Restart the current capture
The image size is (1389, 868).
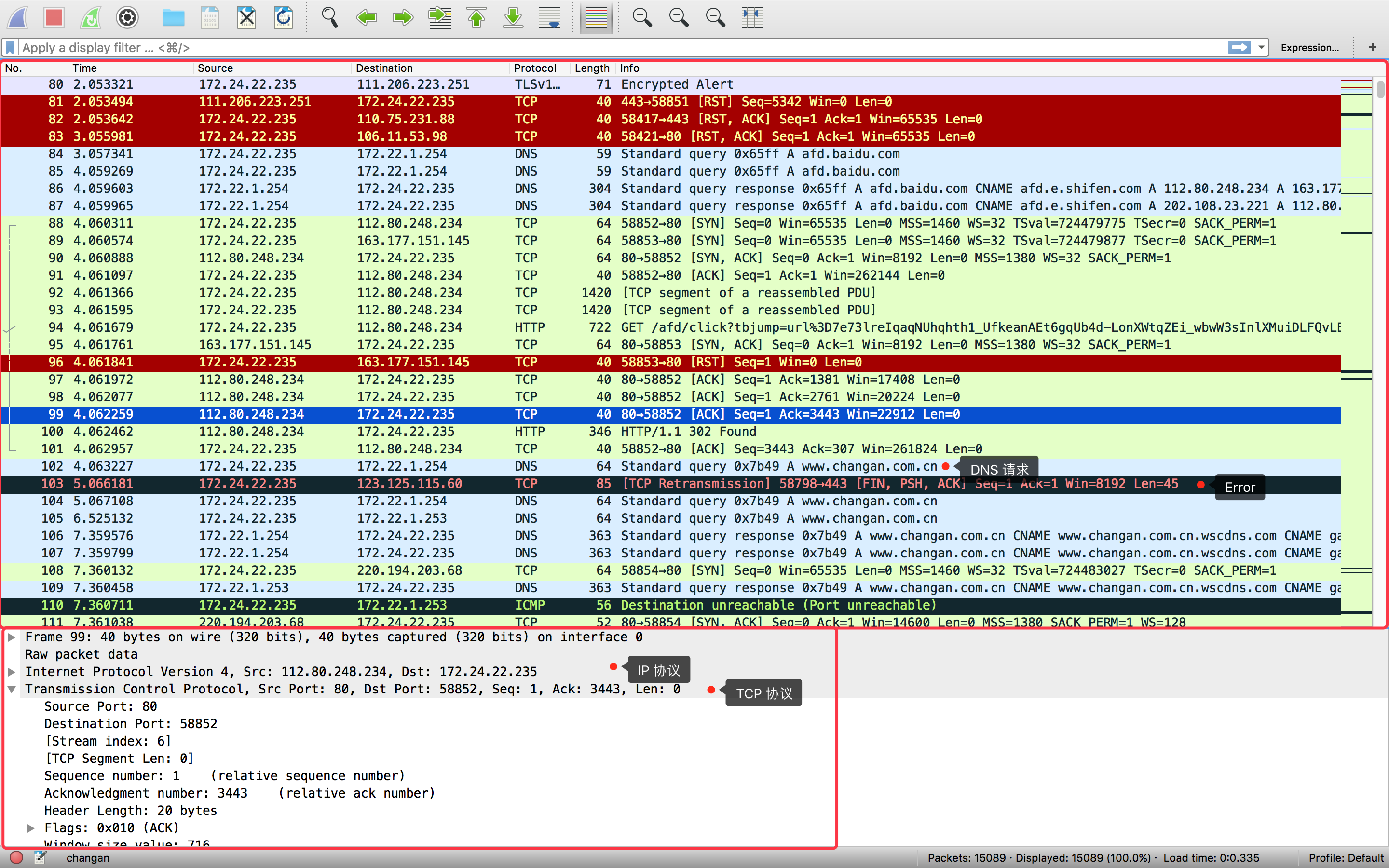coord(91,17)
